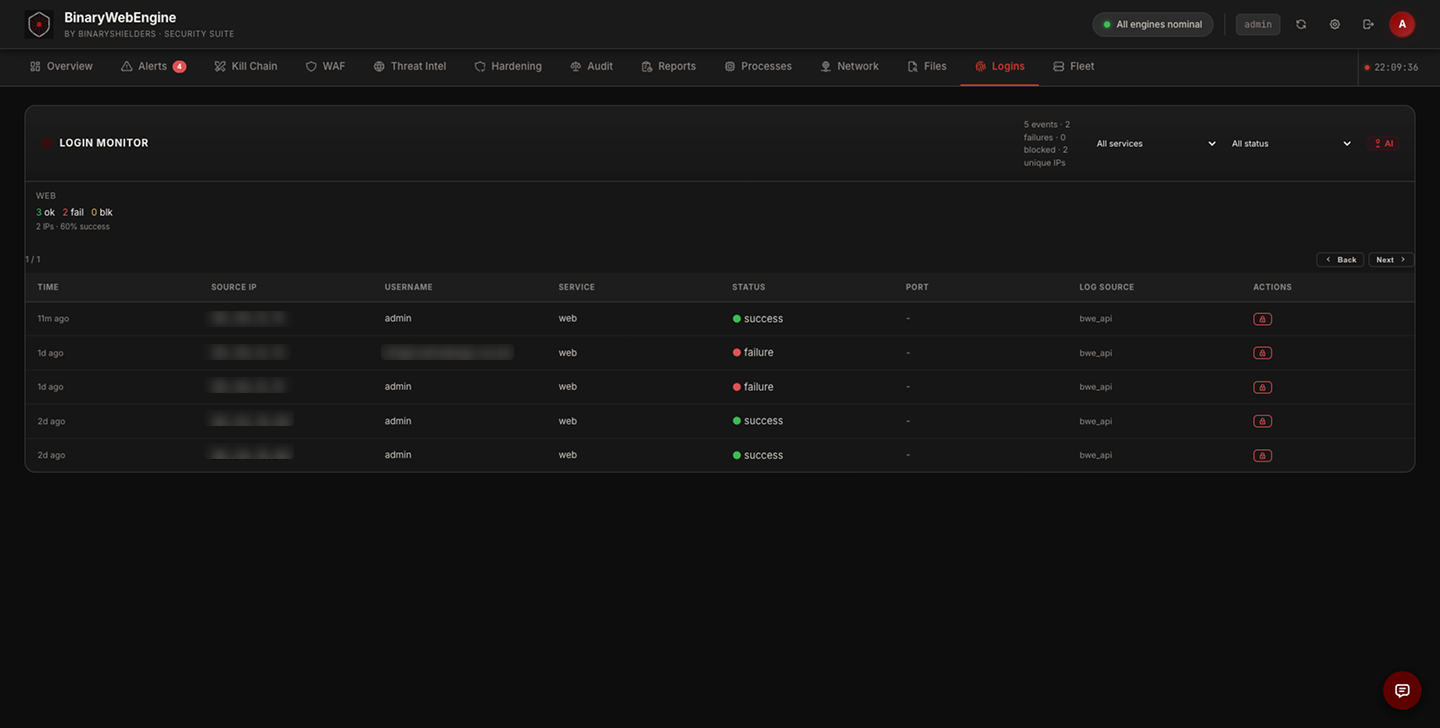Open the All services dropdown
This screenshot has width=1440, height=728.
click(1156, 144)
